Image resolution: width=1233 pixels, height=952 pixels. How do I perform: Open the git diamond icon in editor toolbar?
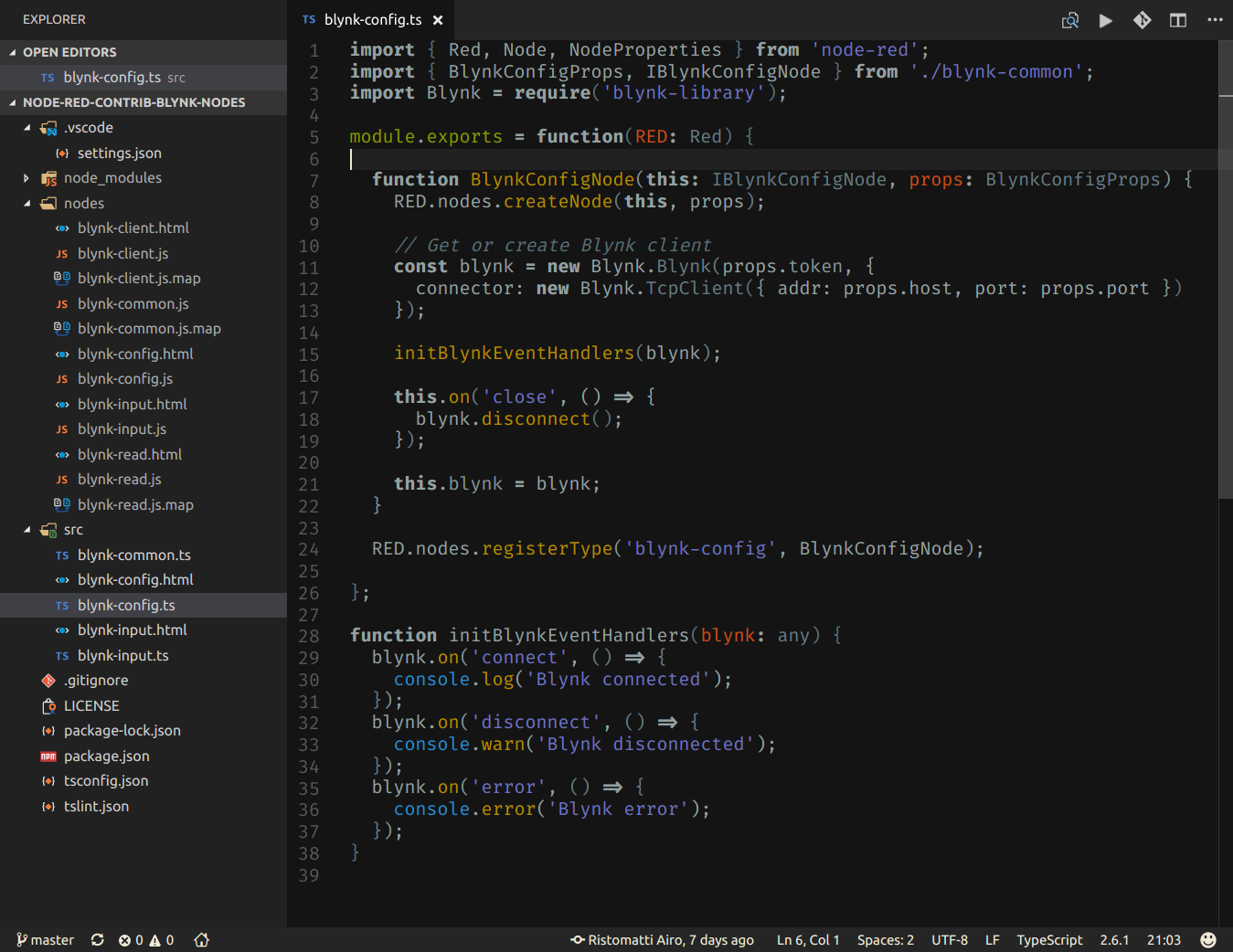pyautogui.click(x=1142, y=20)
